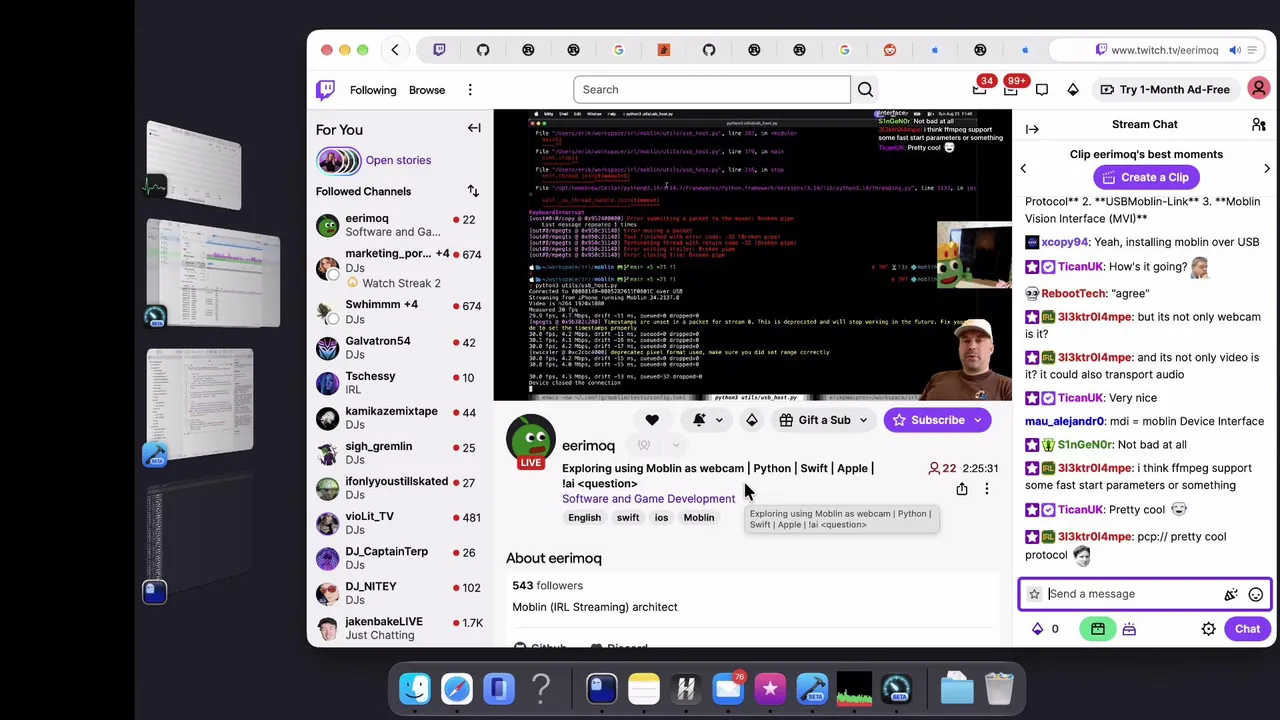Expand the Subscribe button dropdown
Image resolution: width=1280 pixels, height=720 pixels.
click(979, 420)
